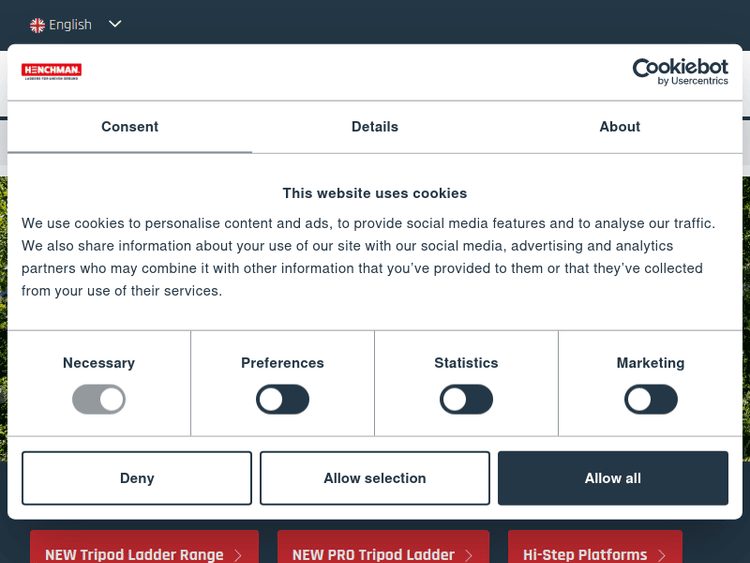Click the Allow all button
Image resolution: width=750 pixels, height=563 pixels.
613,478
